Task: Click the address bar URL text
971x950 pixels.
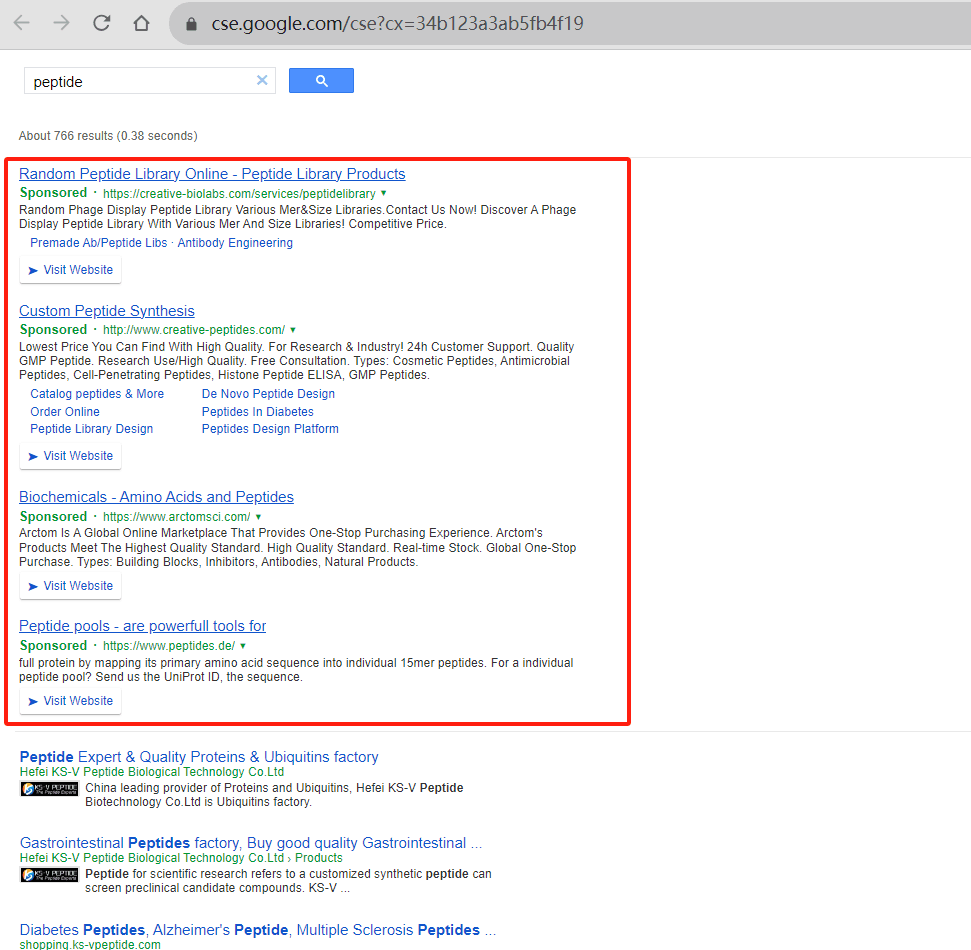Action: [398, 24]
